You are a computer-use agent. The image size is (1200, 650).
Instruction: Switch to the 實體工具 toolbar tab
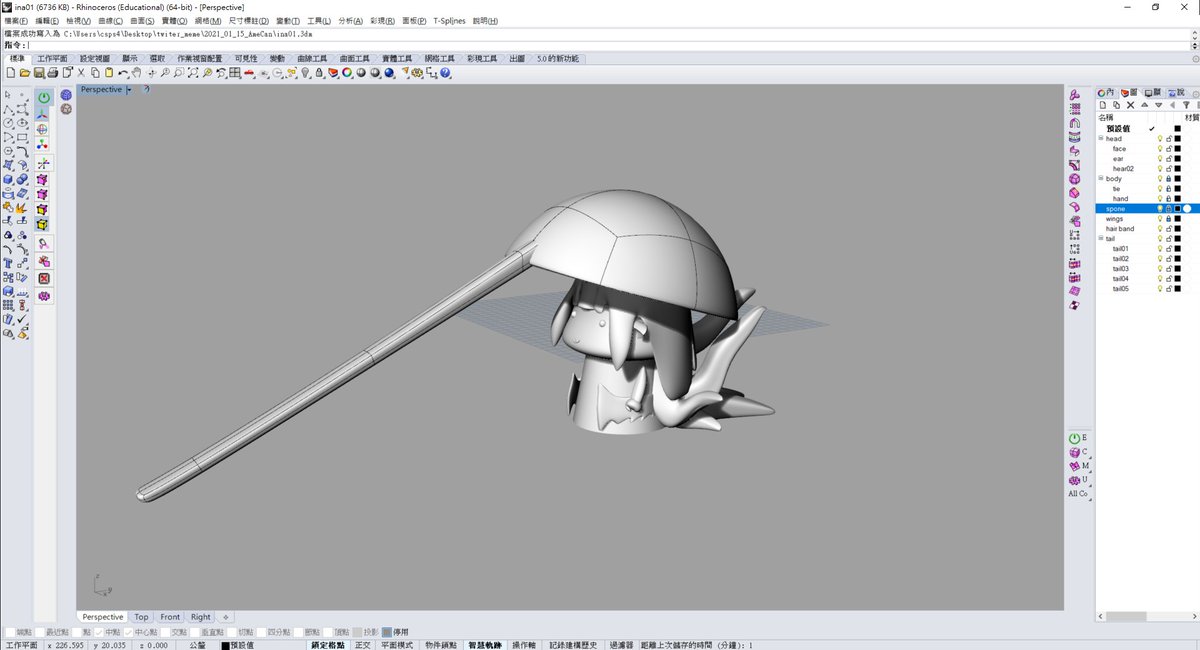[397, 59]
